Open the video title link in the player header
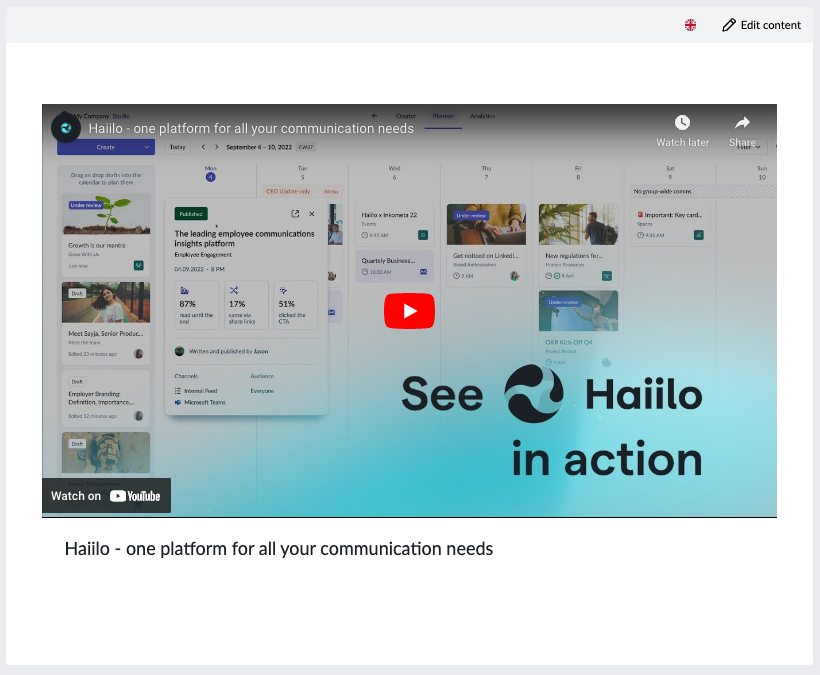Image resolution: width=820 pixels, height=675 pixels. 250,129
